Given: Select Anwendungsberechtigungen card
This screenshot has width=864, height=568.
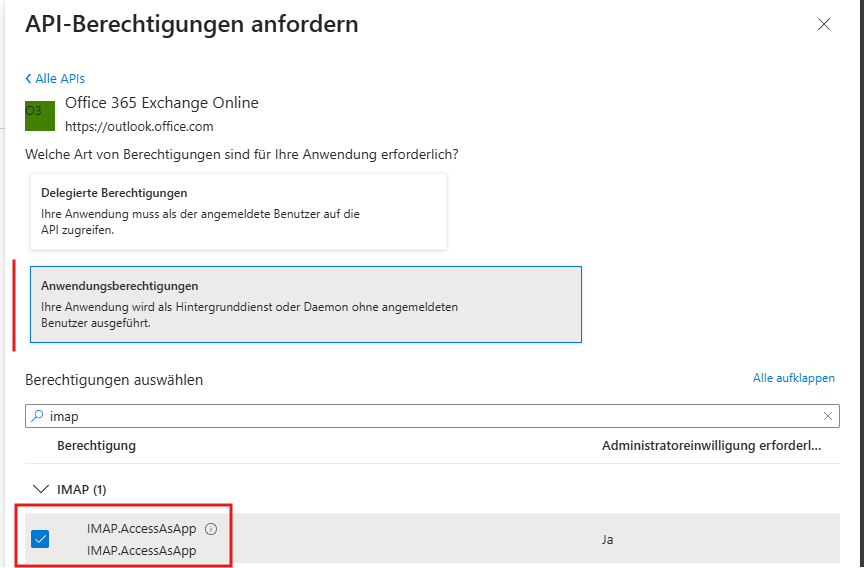Looking at the screenshot, I should 306,305.
